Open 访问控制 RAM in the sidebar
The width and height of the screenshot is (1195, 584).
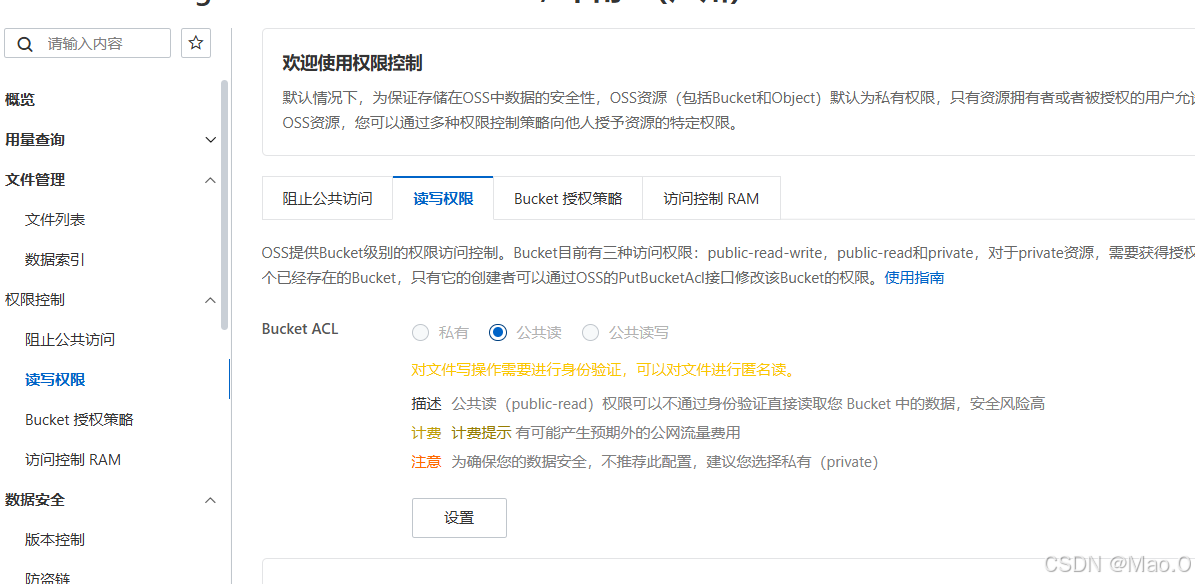pyautogui.click(x=73, y=460)
